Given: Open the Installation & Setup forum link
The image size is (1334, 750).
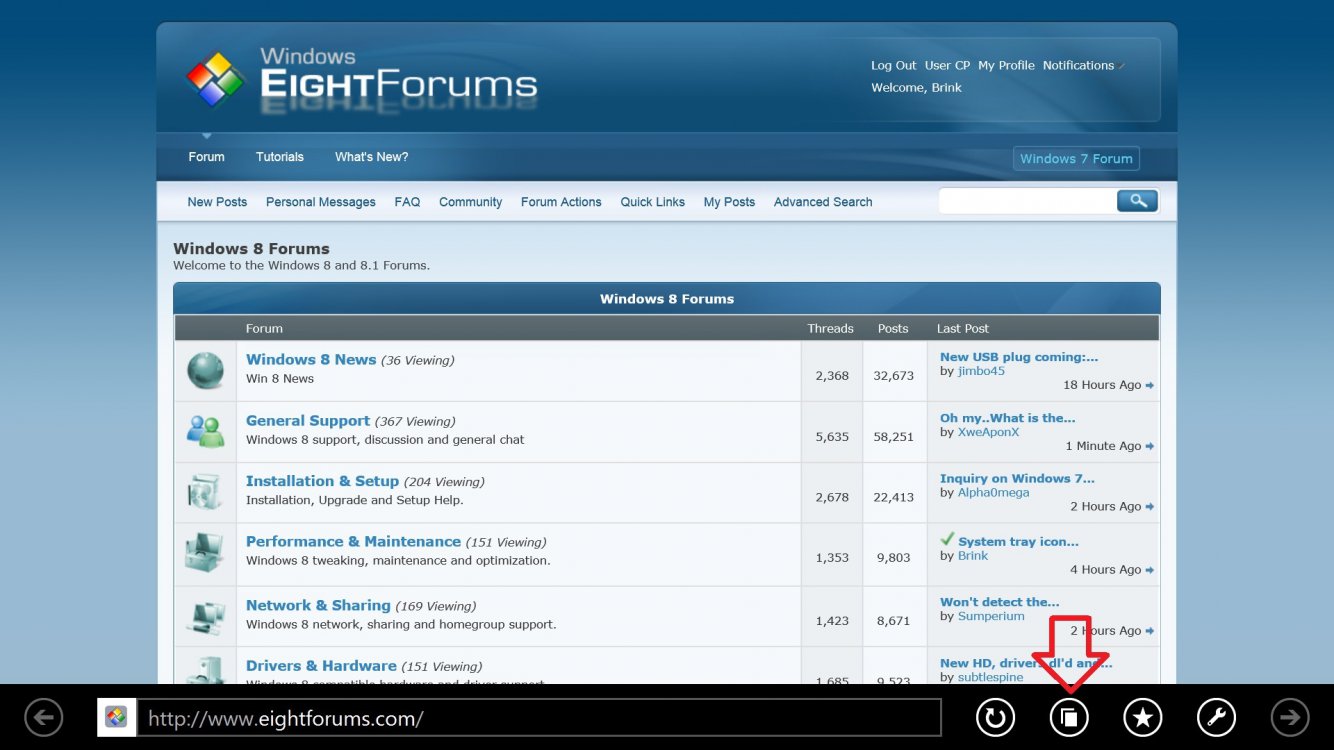Looking at the screenshot, I should pyautogui.click(x=322, y=481).
